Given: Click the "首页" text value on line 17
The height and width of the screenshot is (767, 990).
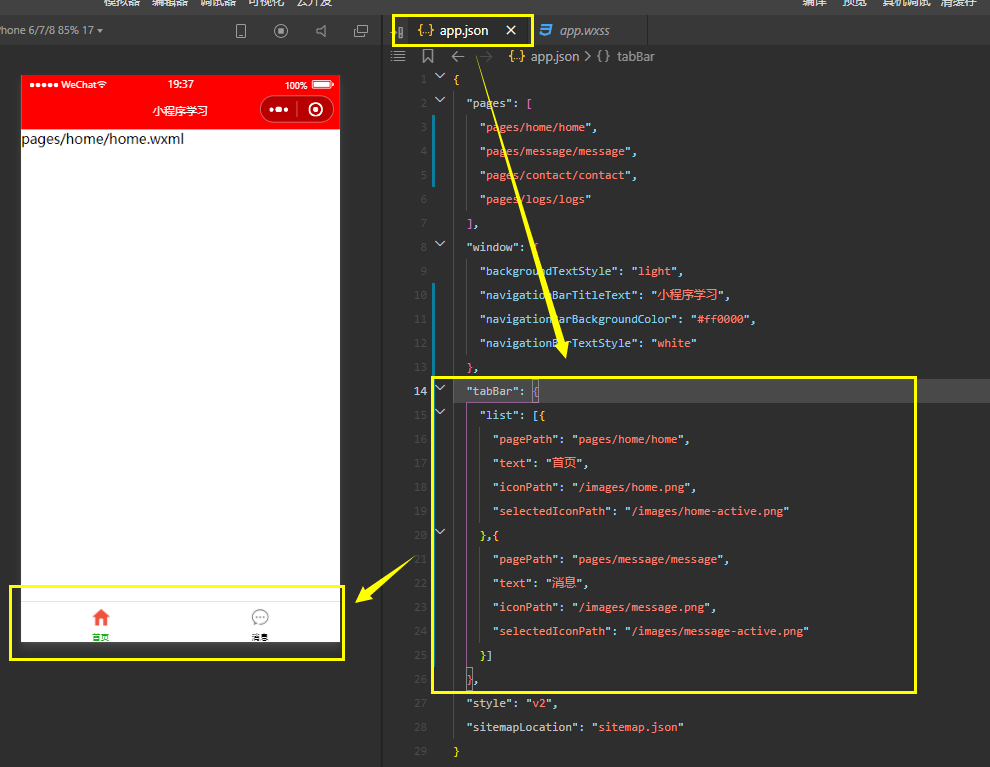Looking at the screenshot, I should (564, 463).
